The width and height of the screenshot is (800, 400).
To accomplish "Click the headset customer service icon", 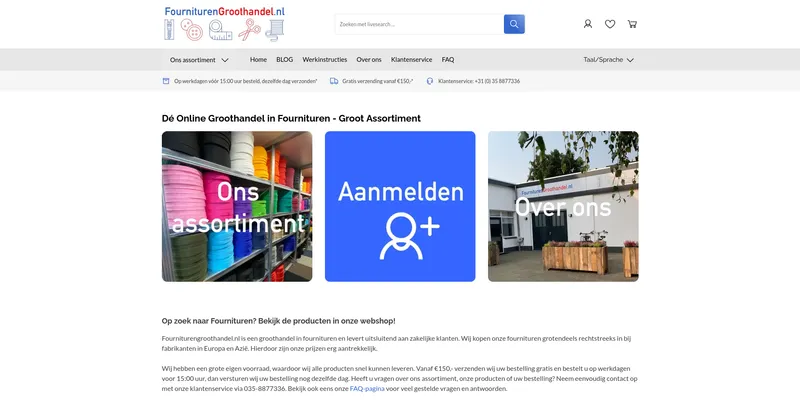I will point(430,81).
